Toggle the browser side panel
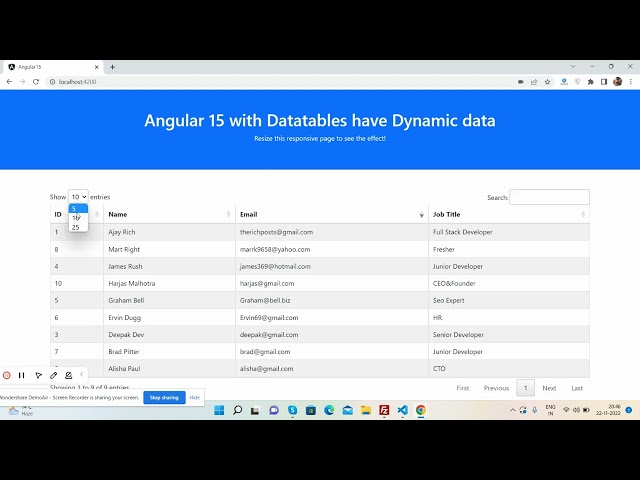Screen dimensions: 640x480 [x=604, y=82]
